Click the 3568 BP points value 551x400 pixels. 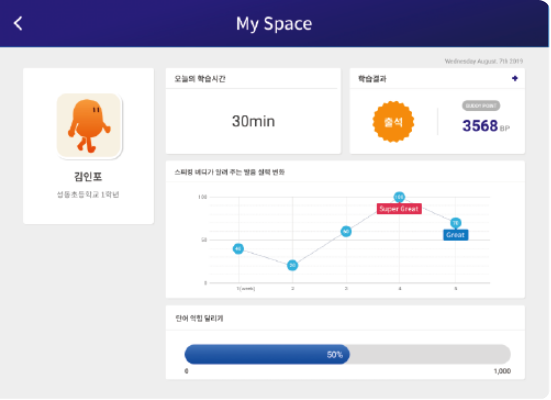485,126
